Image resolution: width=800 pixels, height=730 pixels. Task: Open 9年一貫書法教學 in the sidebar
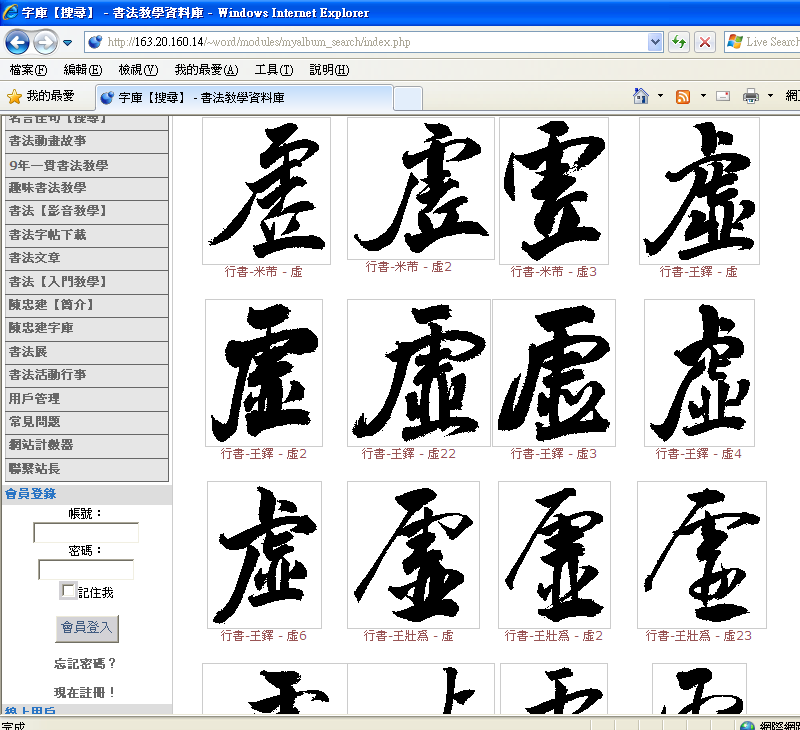[87, 165]
